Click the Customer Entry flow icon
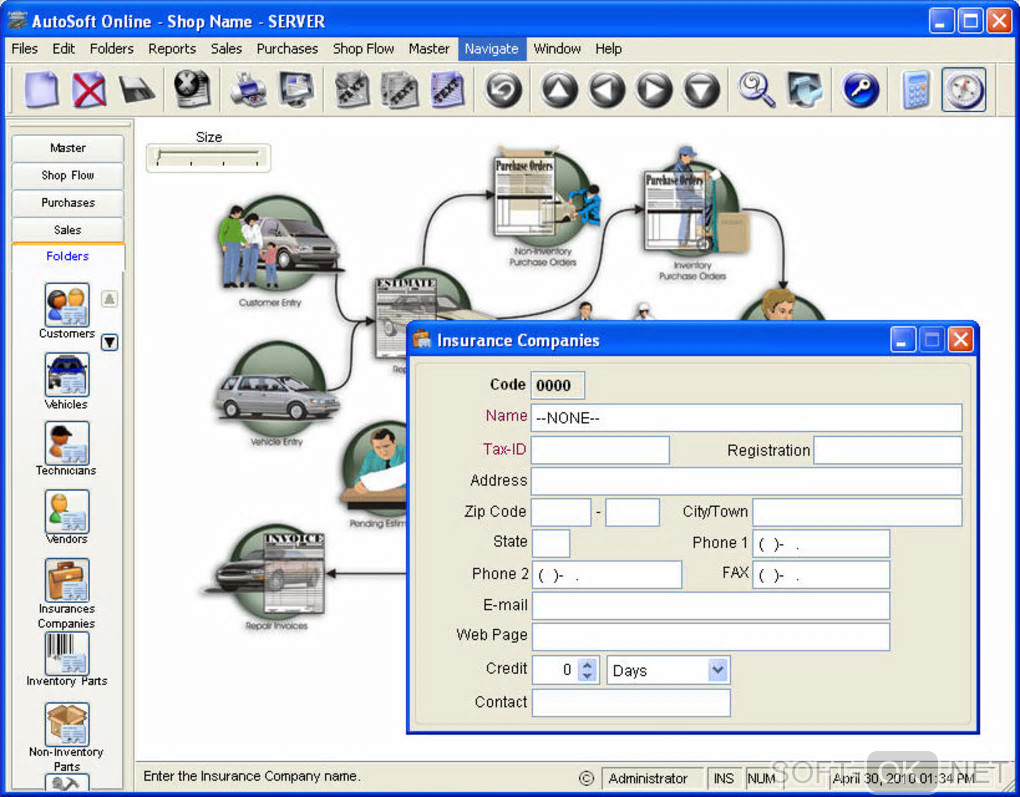 pyautogui.click(x=278, y=245)
